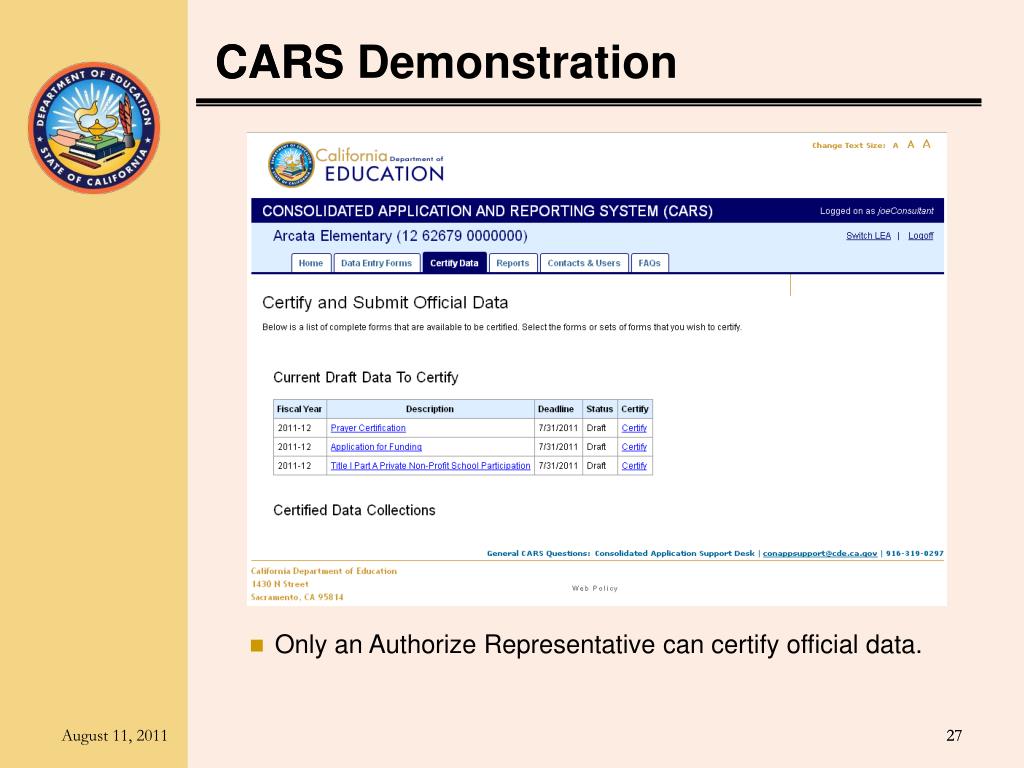
Task: Click the Current Draft Data To Certify heading
Action: tap(366, 377)
